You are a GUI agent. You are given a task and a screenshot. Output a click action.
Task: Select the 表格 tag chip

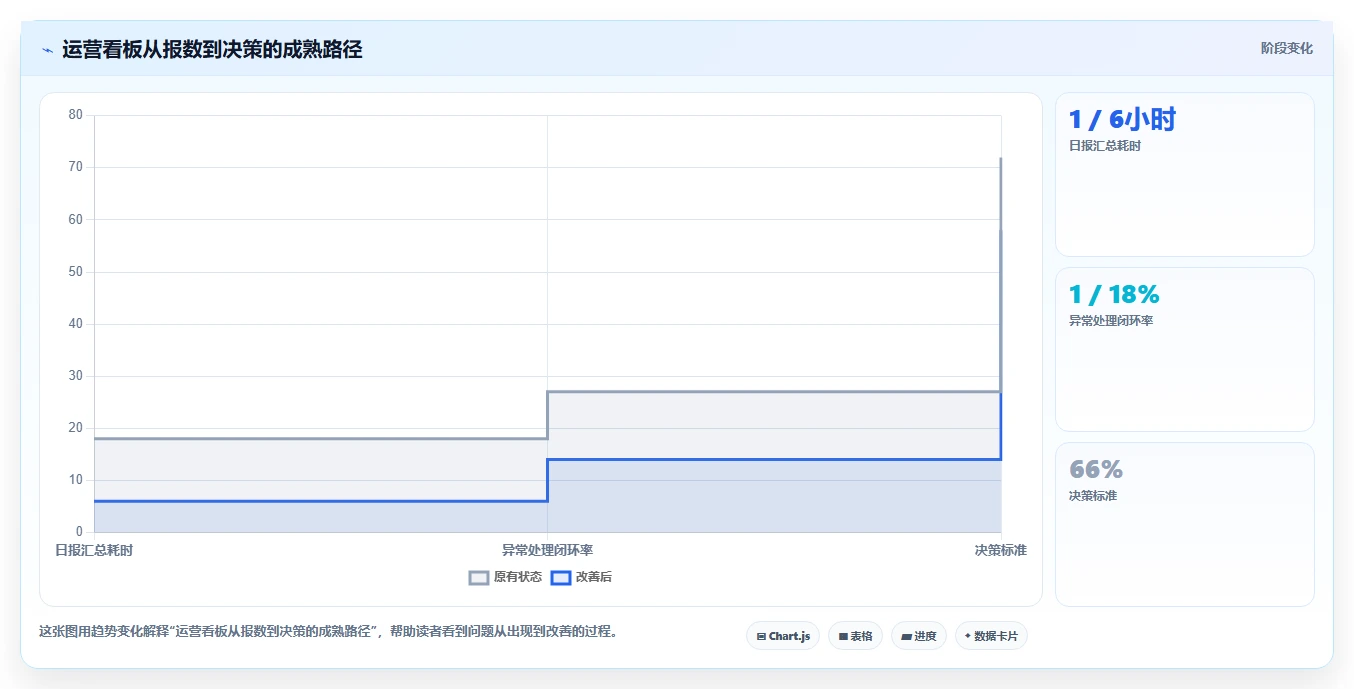tap(855, 636)
